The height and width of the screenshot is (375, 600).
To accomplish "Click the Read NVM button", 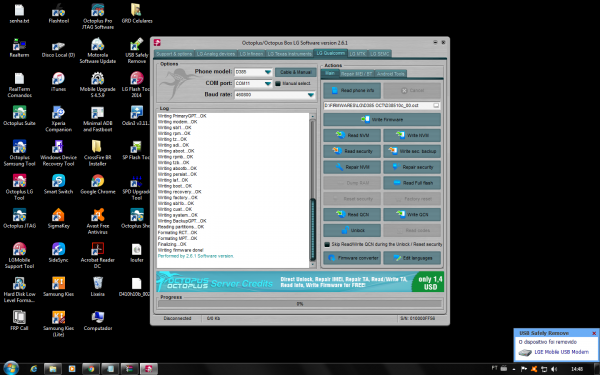I will pyautogui.click(x=352, y=135).
